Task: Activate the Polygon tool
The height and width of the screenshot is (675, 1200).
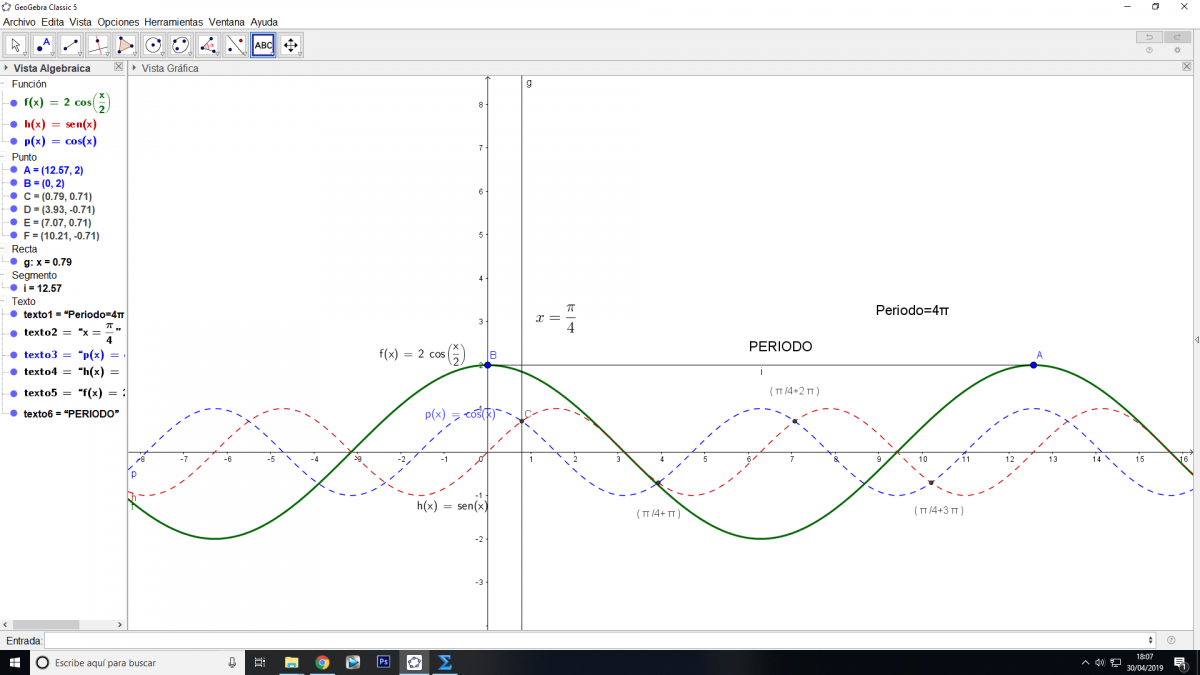Action: coord(125,45)
